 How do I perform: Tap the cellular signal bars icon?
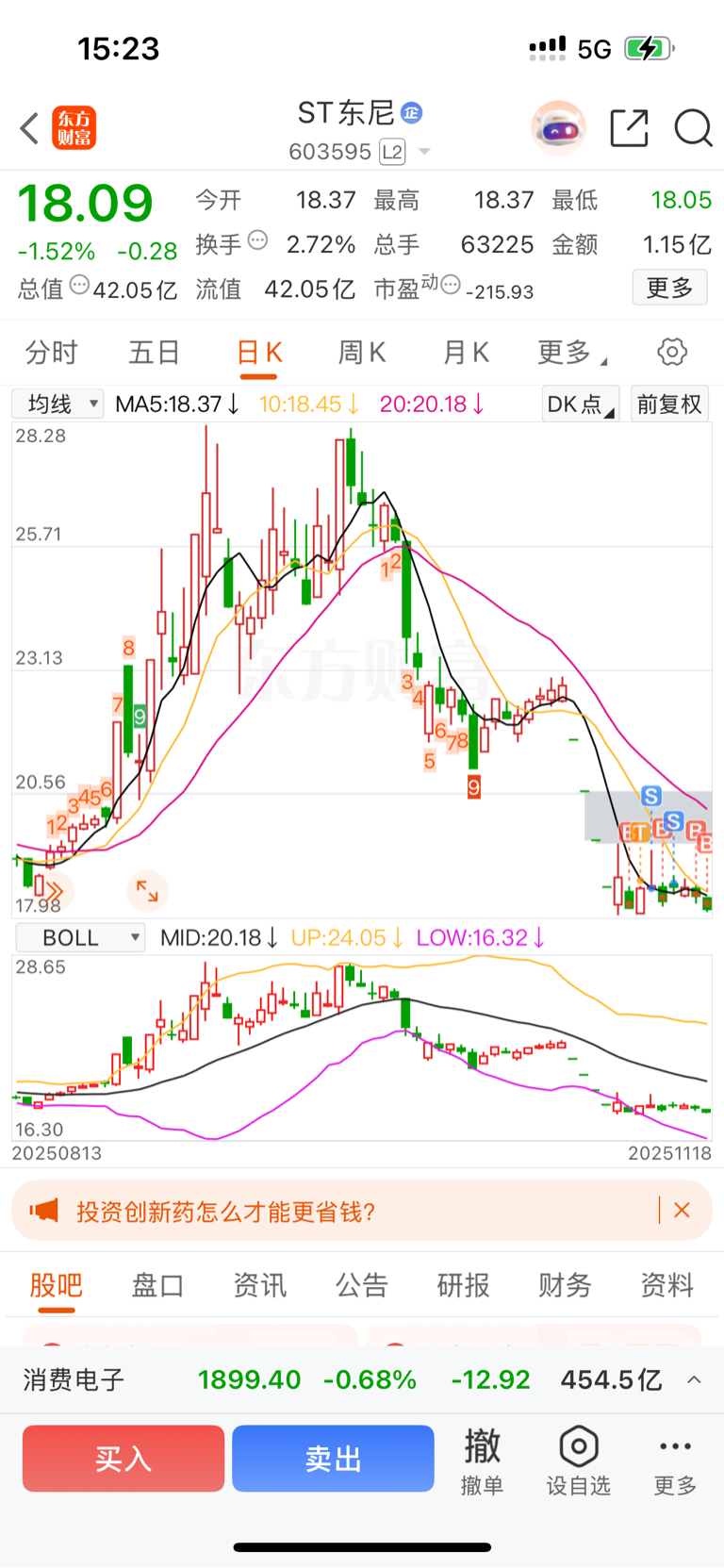[548, 48]
